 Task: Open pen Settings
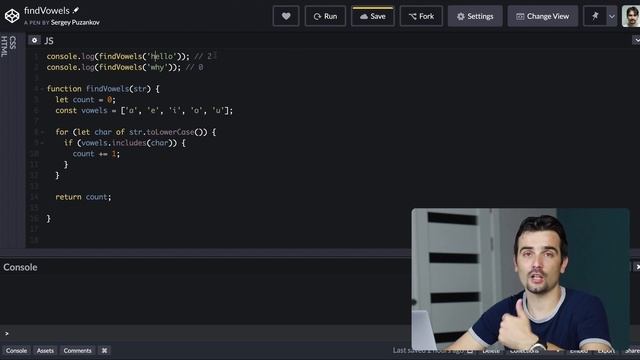click(475, 16)
